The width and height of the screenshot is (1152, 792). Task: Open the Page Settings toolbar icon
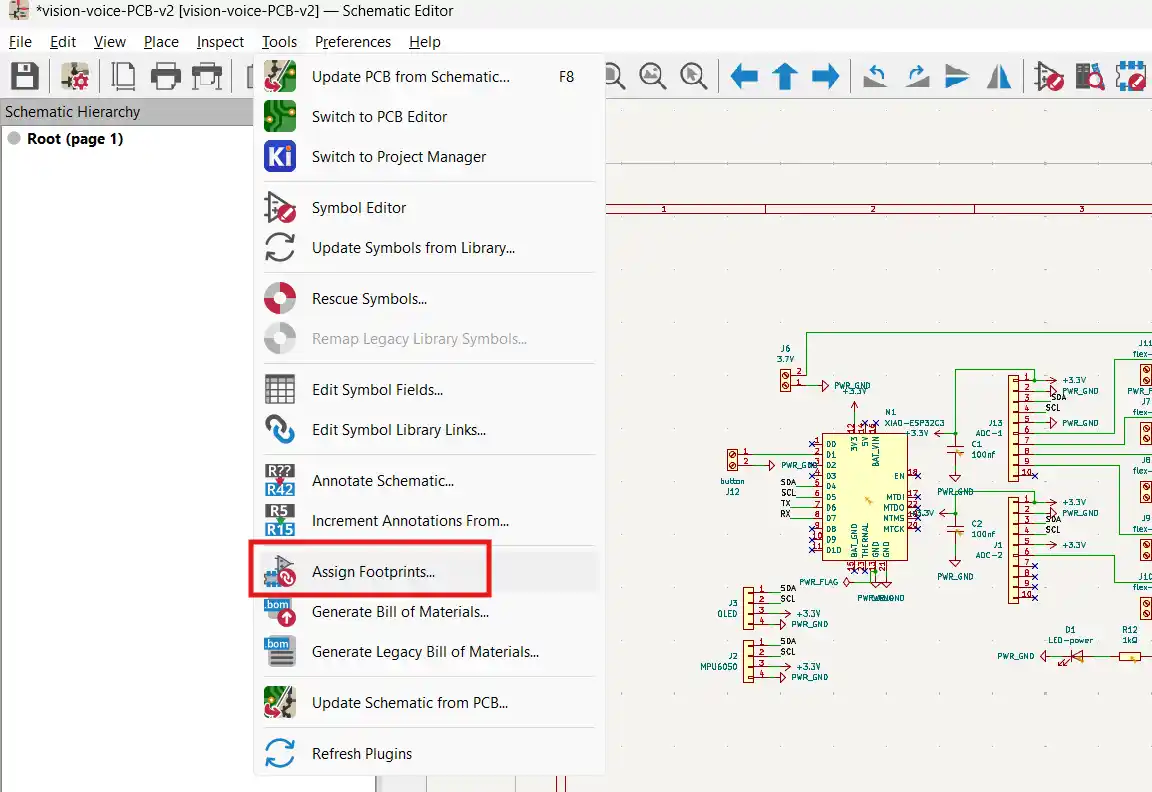[123, 76]
